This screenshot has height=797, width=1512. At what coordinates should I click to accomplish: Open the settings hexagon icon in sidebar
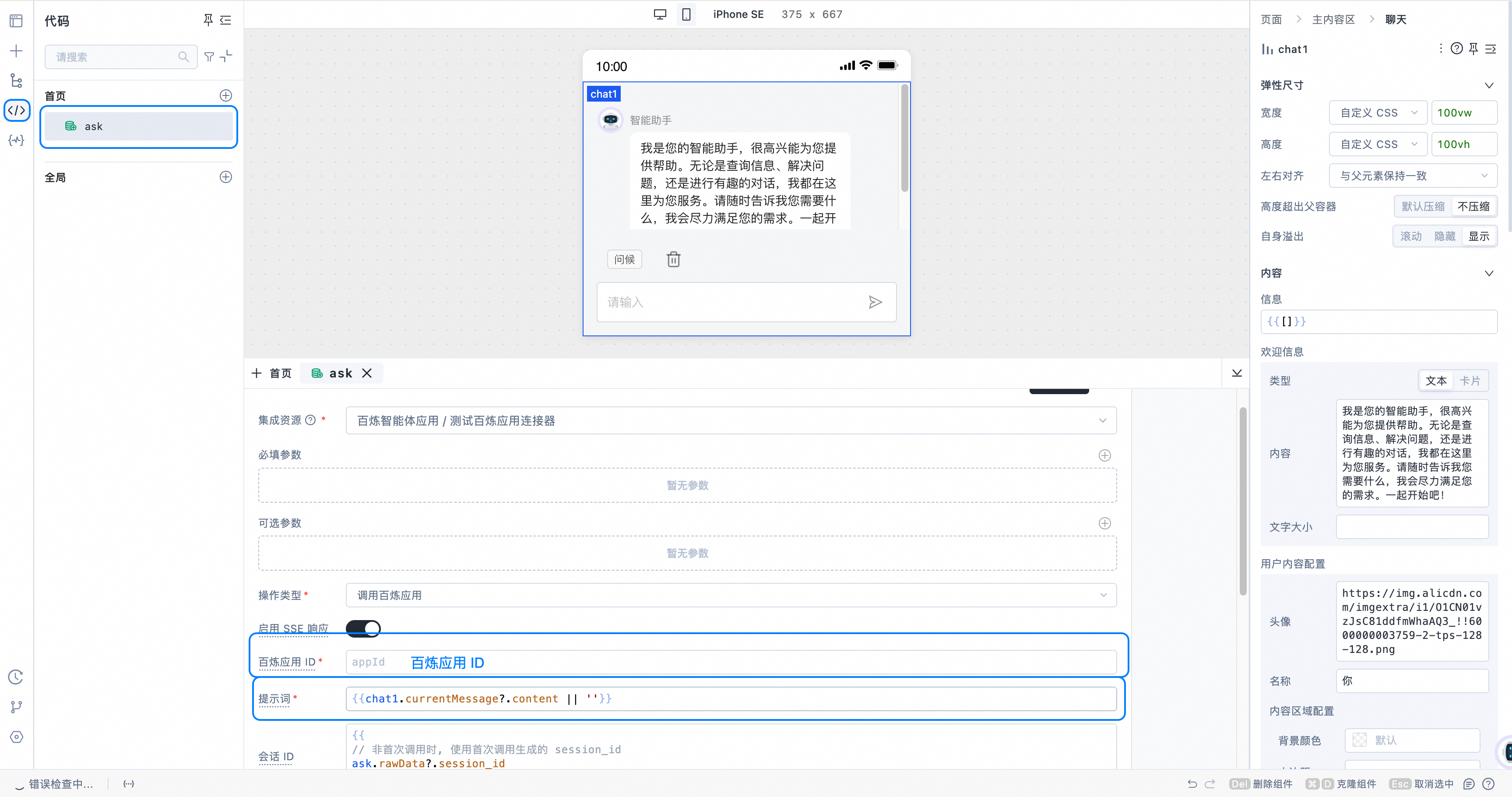(17, 737)
